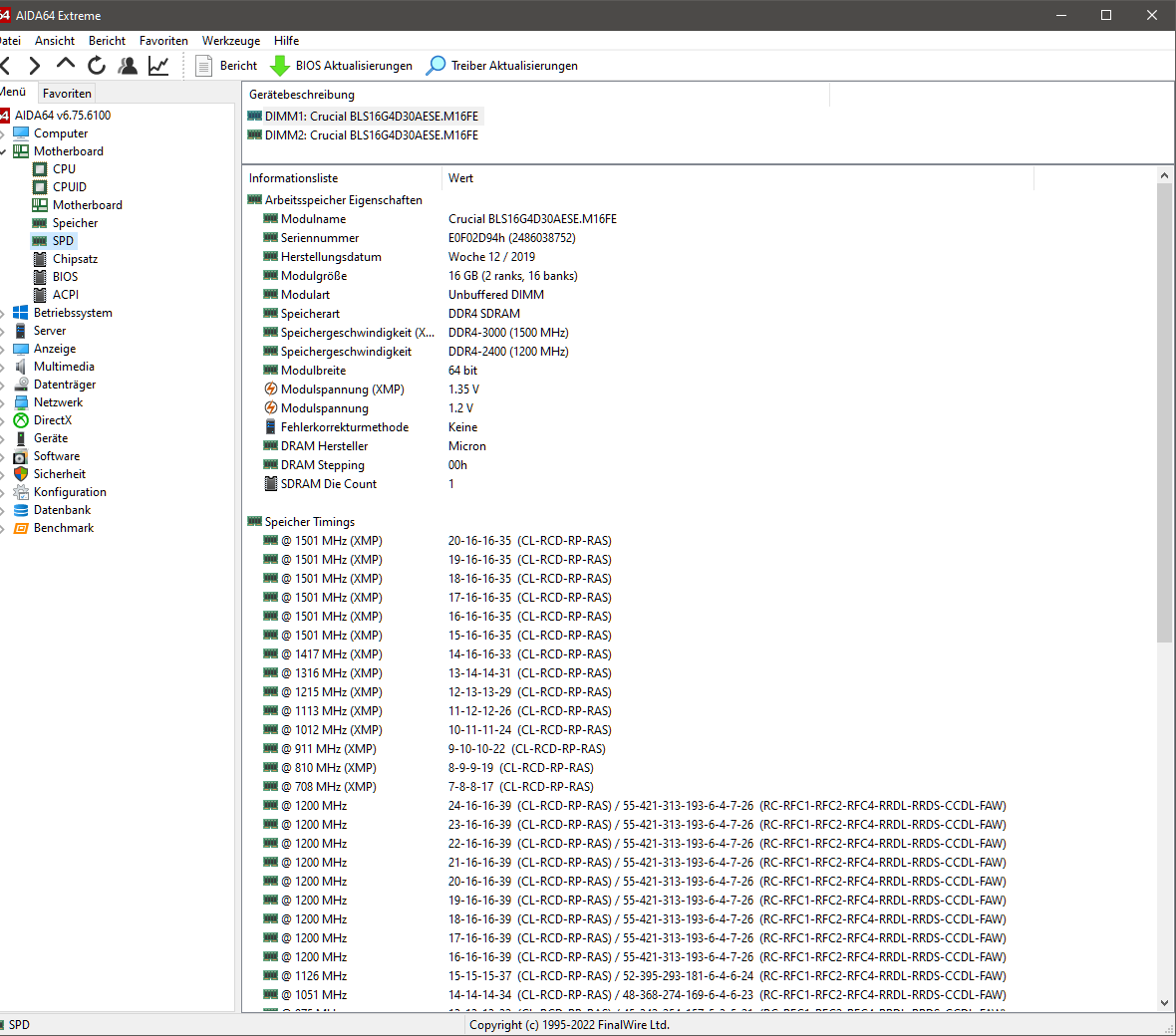
Task: Select Konfiguration in the tree
Action: (70, 492)
